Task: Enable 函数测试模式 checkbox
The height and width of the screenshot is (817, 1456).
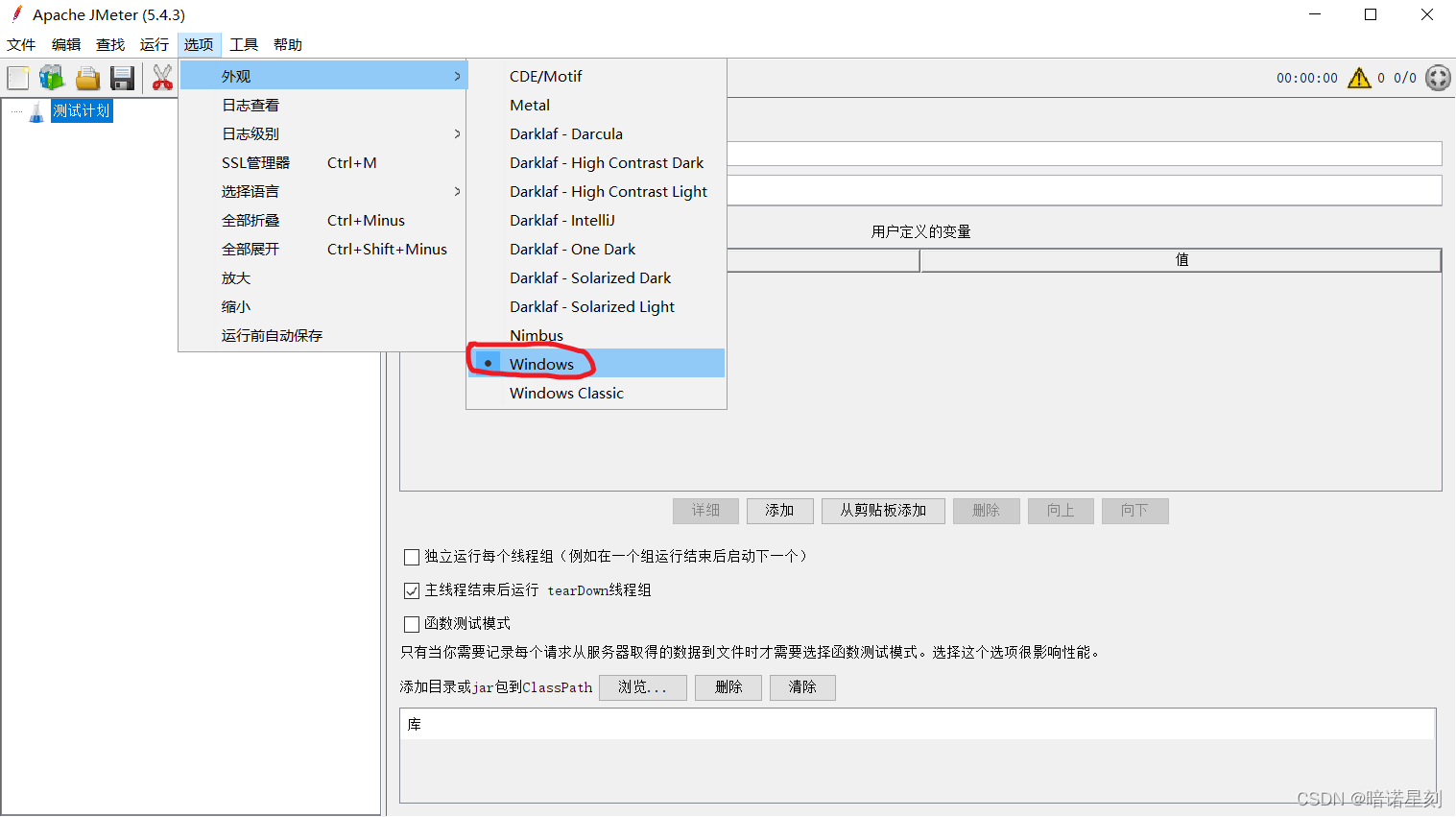Action: (x=412, y=624)
